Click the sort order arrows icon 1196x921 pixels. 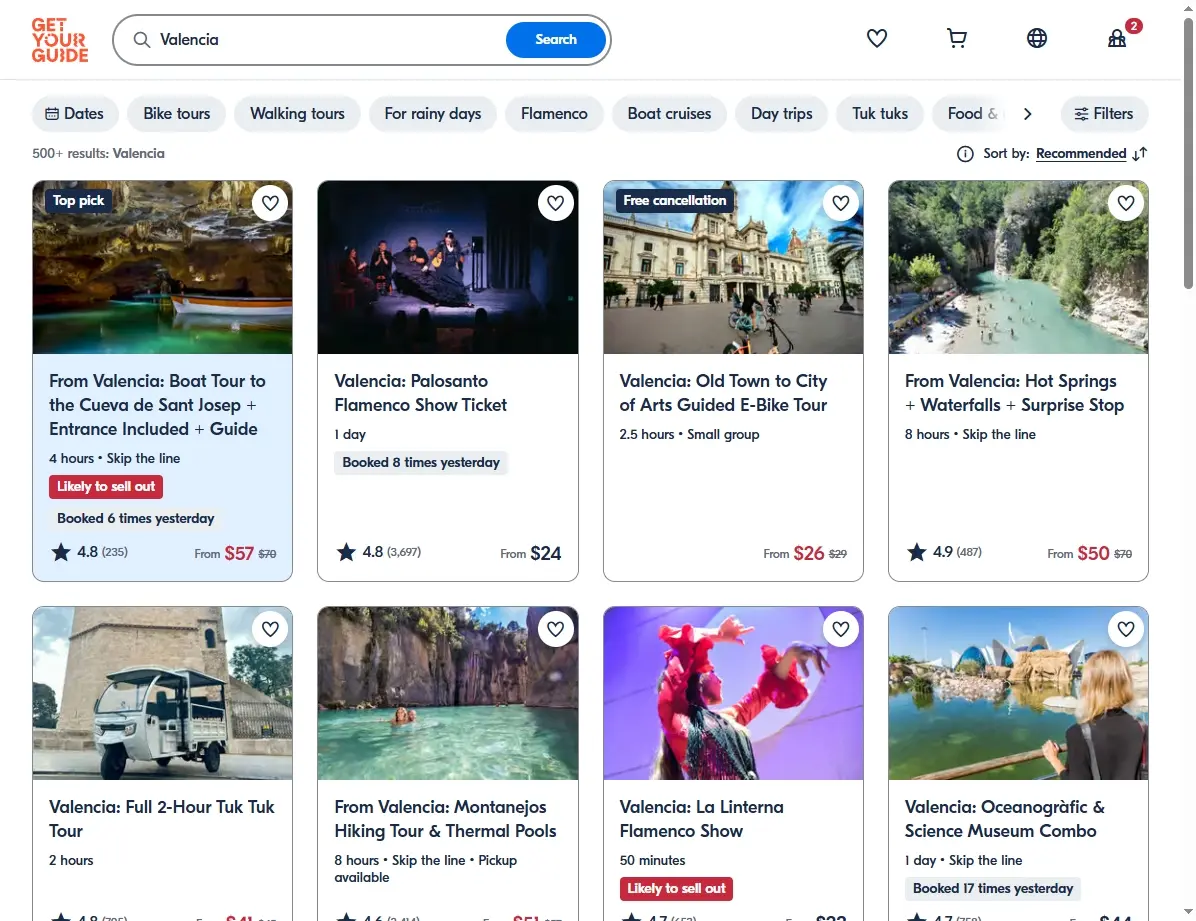(1140, 154)
